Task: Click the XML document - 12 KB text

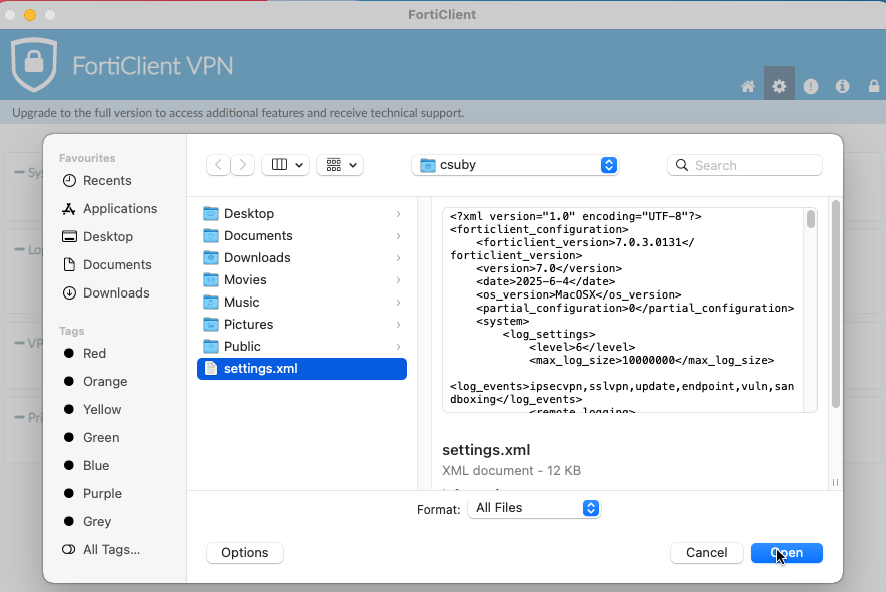Action: pyautogui.click(x=511, y=471)
